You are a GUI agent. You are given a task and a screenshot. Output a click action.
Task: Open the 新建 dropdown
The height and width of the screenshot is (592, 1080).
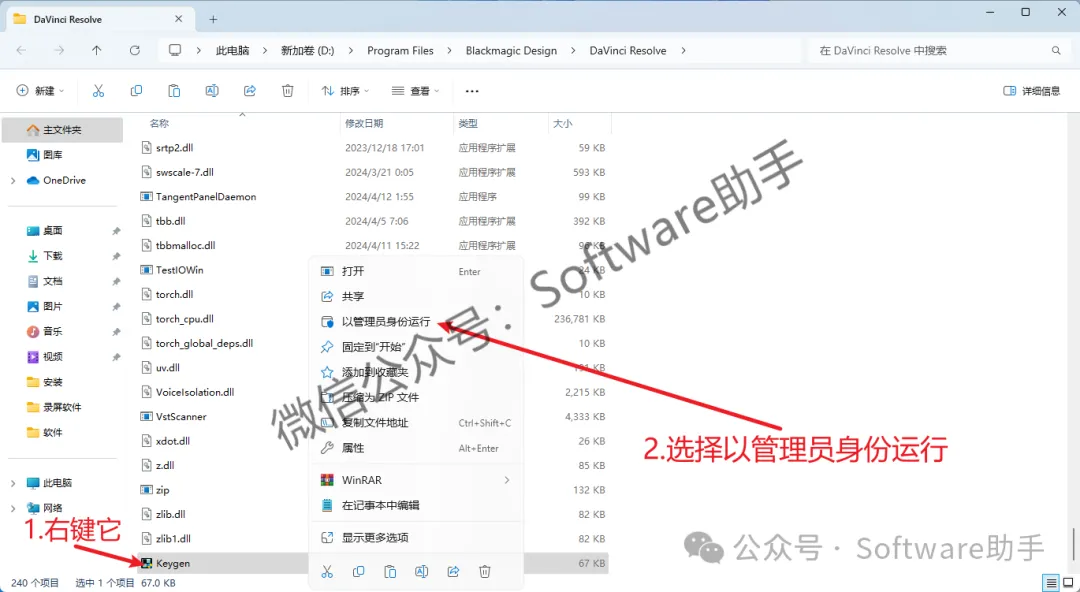pos(41,91)
